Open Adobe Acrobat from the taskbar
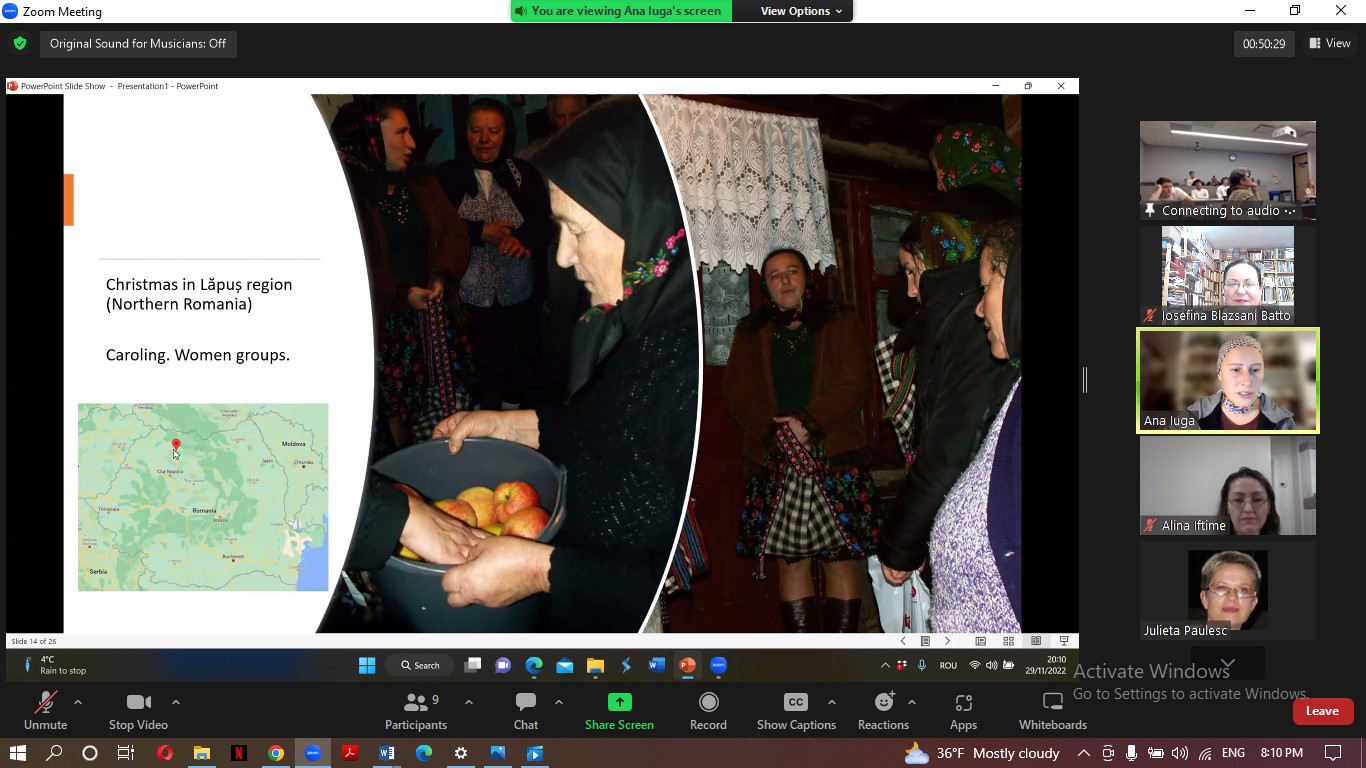This screenshot has width=1366, height=768. click(350, 753)
